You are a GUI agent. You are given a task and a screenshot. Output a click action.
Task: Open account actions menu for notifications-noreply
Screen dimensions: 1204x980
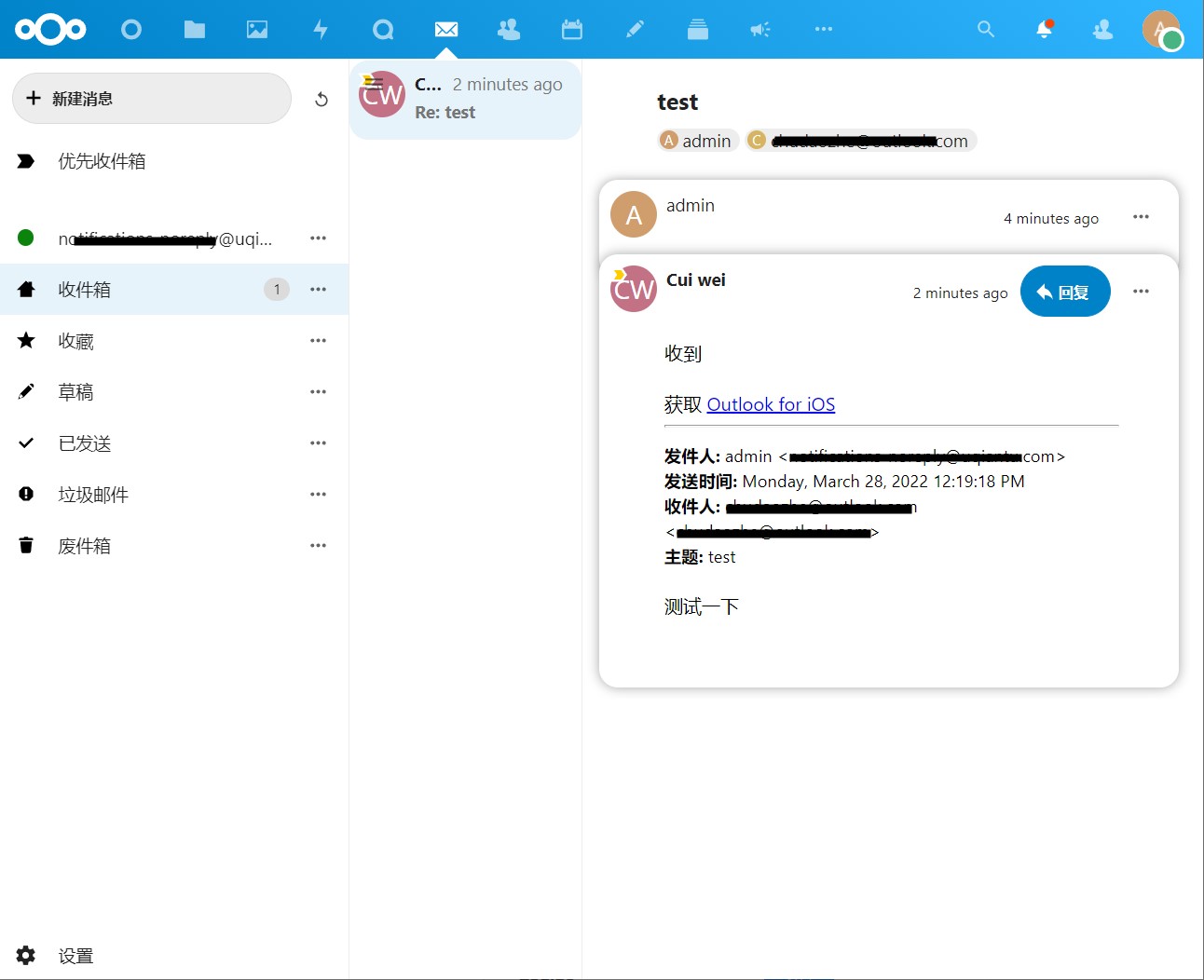tap(319, 238)
